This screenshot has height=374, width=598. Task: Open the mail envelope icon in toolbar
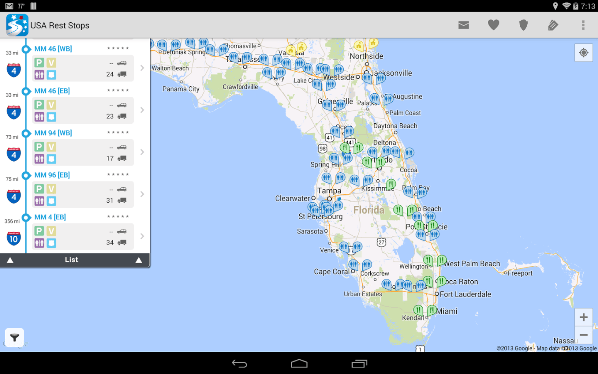tap(463, 25)
